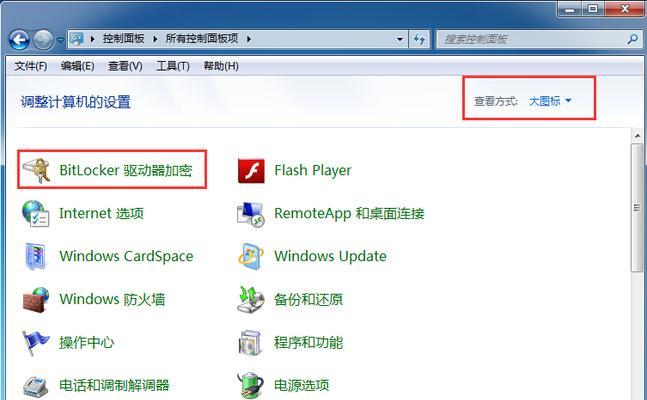Open BitLocker 驱动器加密 link
This screenshot has width=647, height=400.
[126, 170]
